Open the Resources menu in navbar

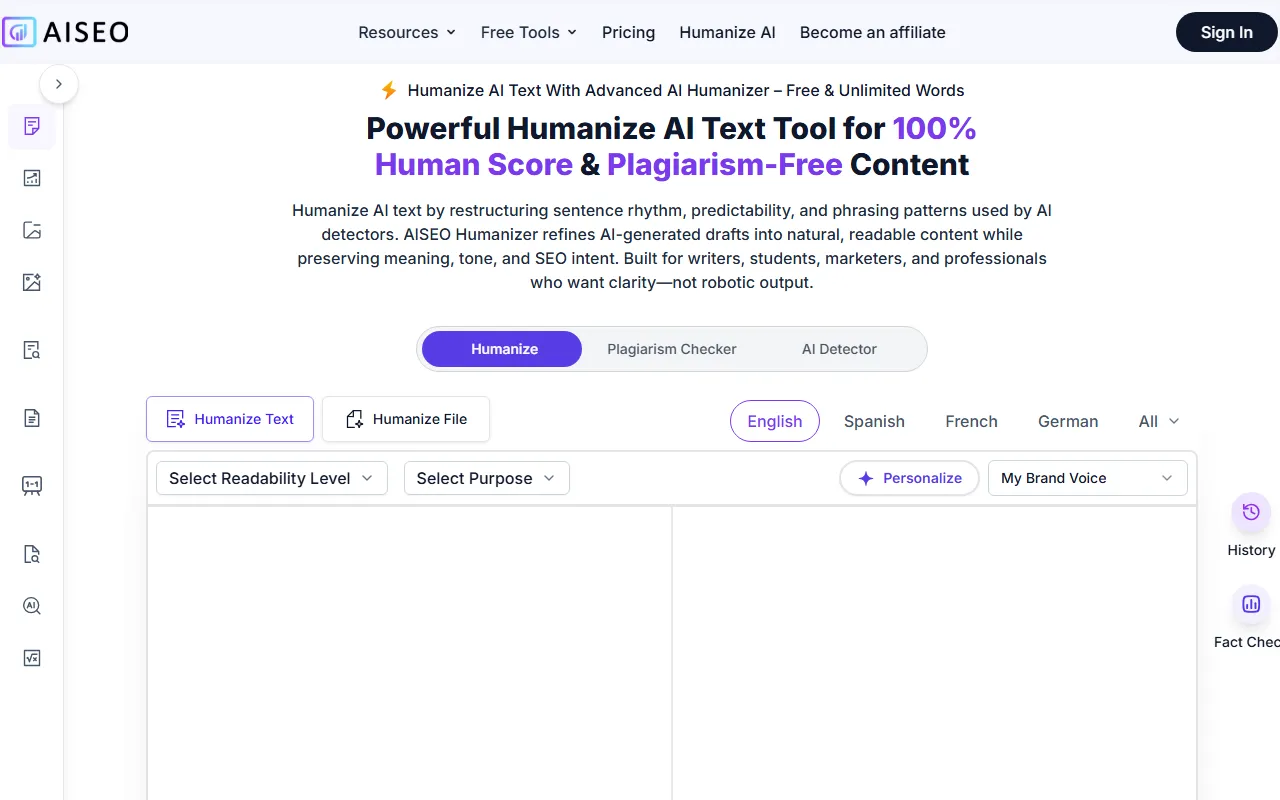407,32
